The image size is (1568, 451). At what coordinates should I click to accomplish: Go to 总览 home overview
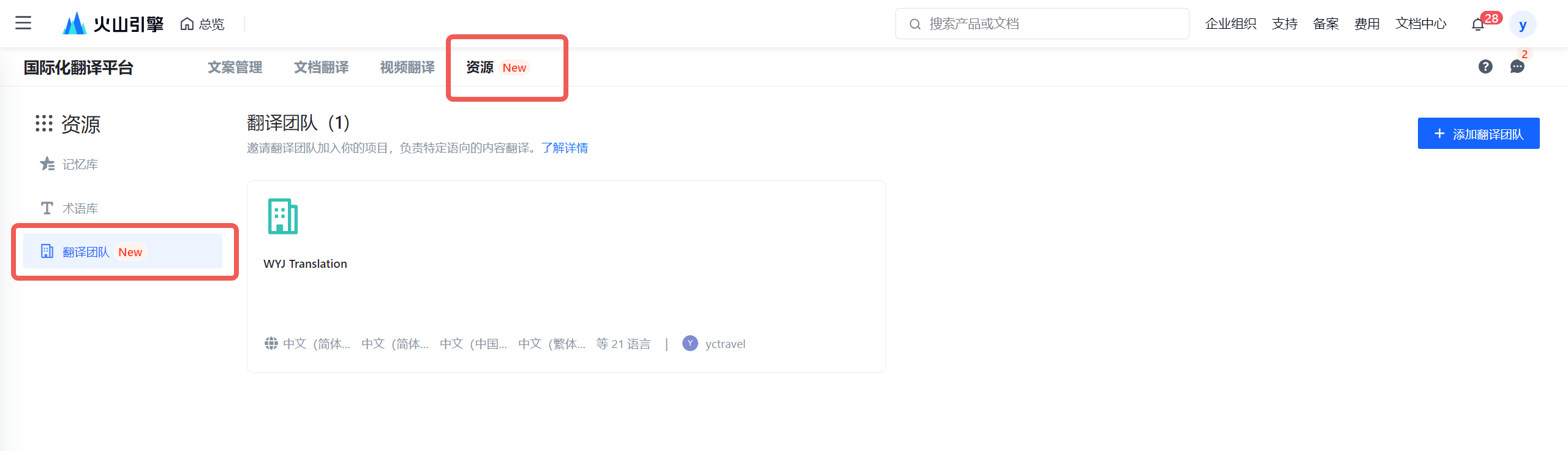[203, 24]
